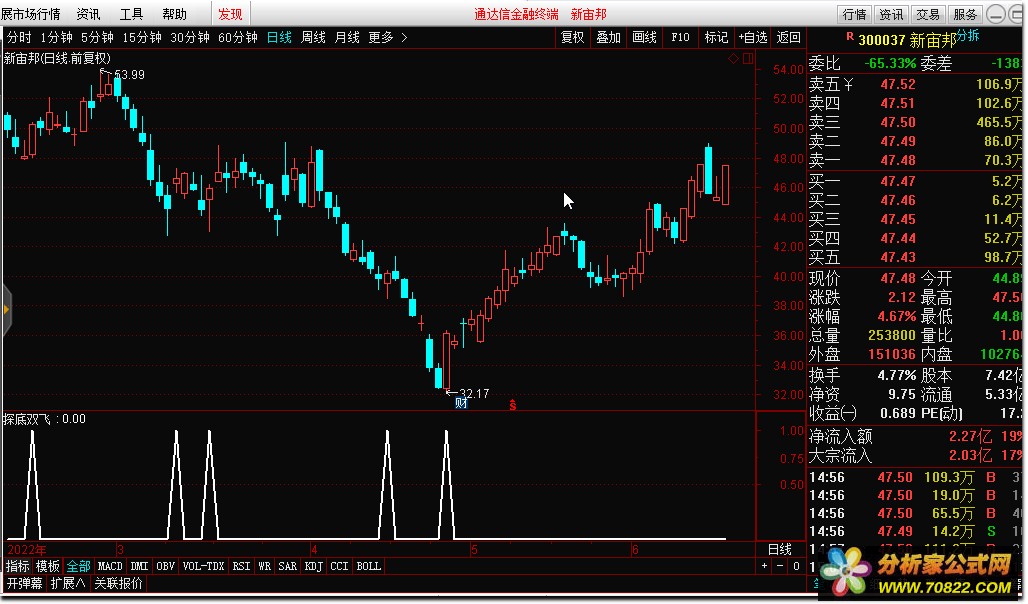
Task: Click the 模板 template tab
Action: click(x=48, y=566)
